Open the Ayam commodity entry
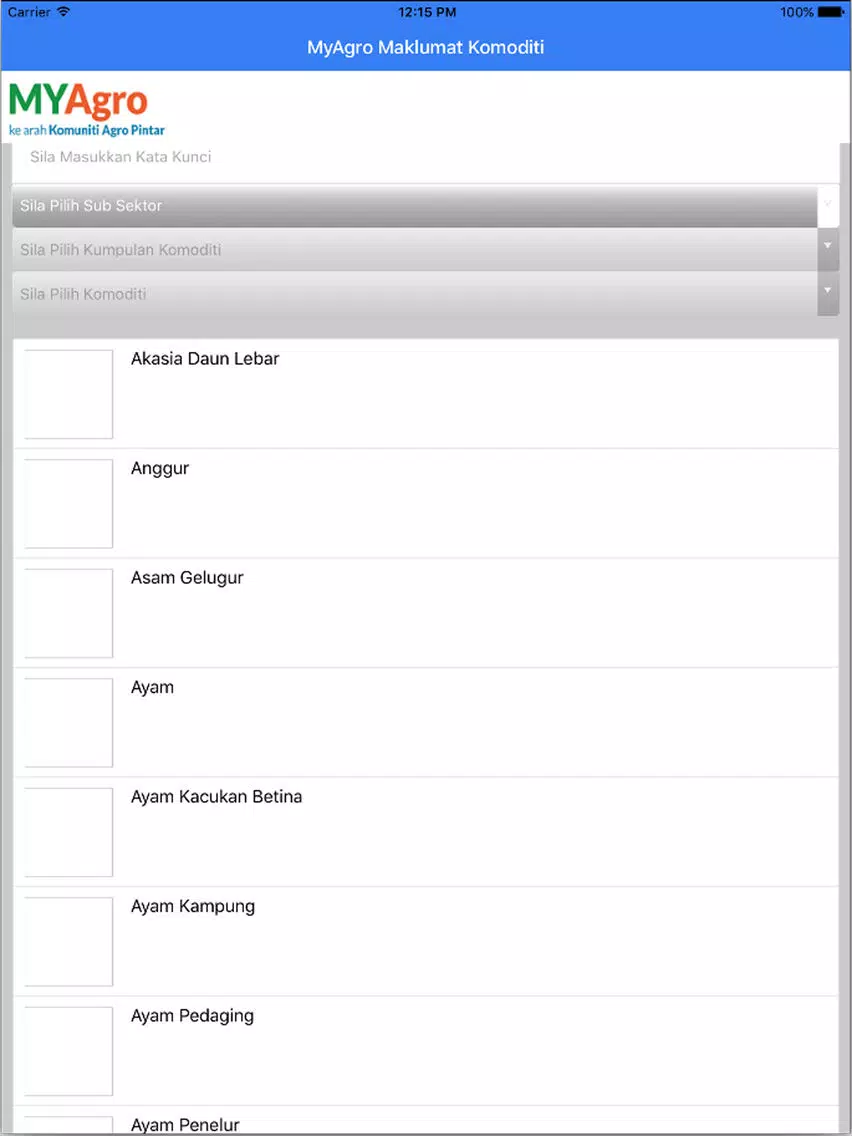The width and height of the screenshot is (852, 1136). pos(426,722)
